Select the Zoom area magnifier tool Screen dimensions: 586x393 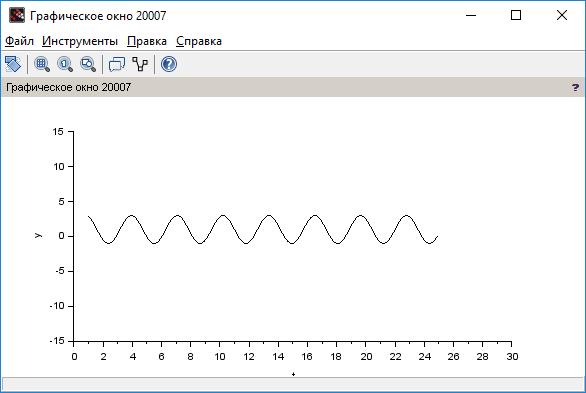tap(42, 64)
